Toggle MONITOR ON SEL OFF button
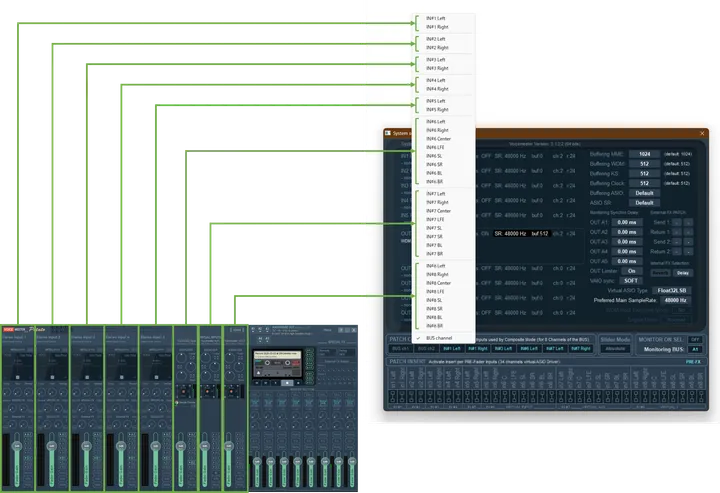The width and height of the screenshot is (720, 493). pyautogui.click(x=695, y=340)
